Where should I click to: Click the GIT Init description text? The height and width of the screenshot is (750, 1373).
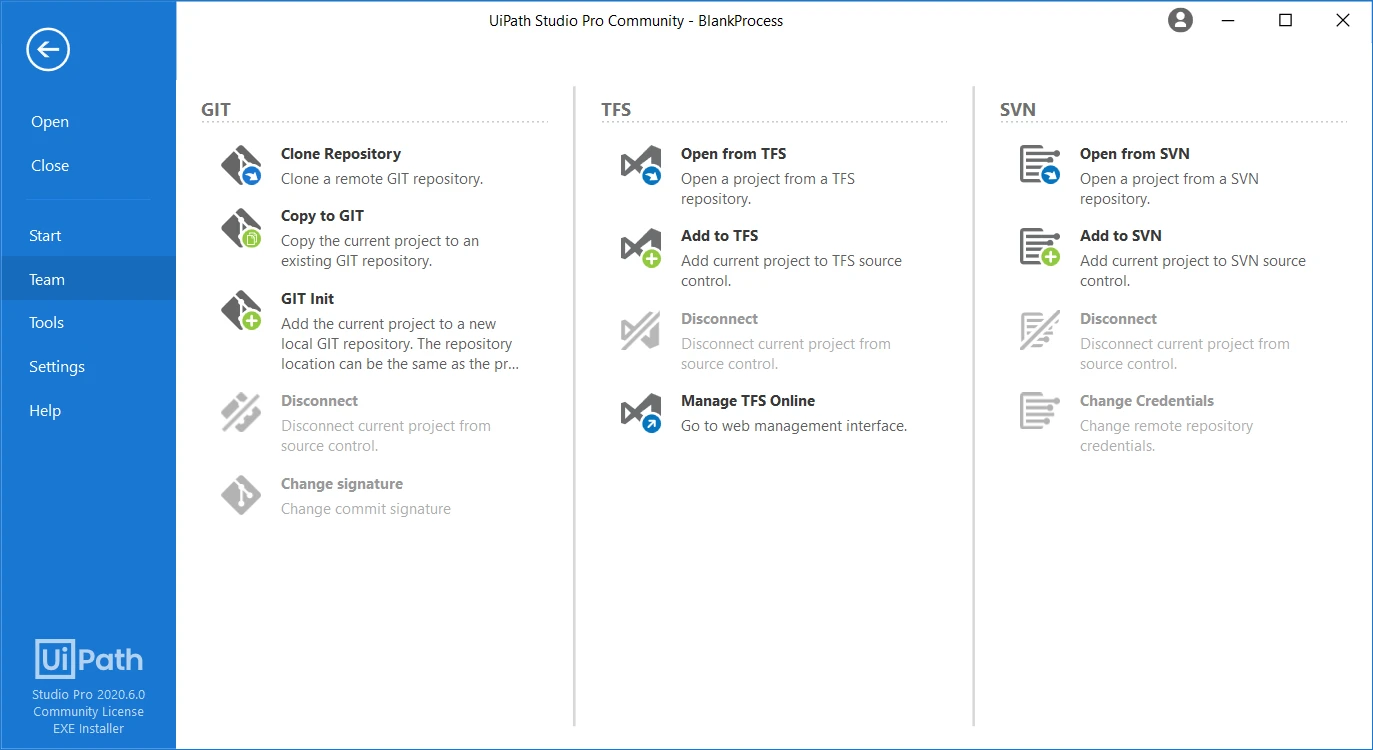[400, 344]
